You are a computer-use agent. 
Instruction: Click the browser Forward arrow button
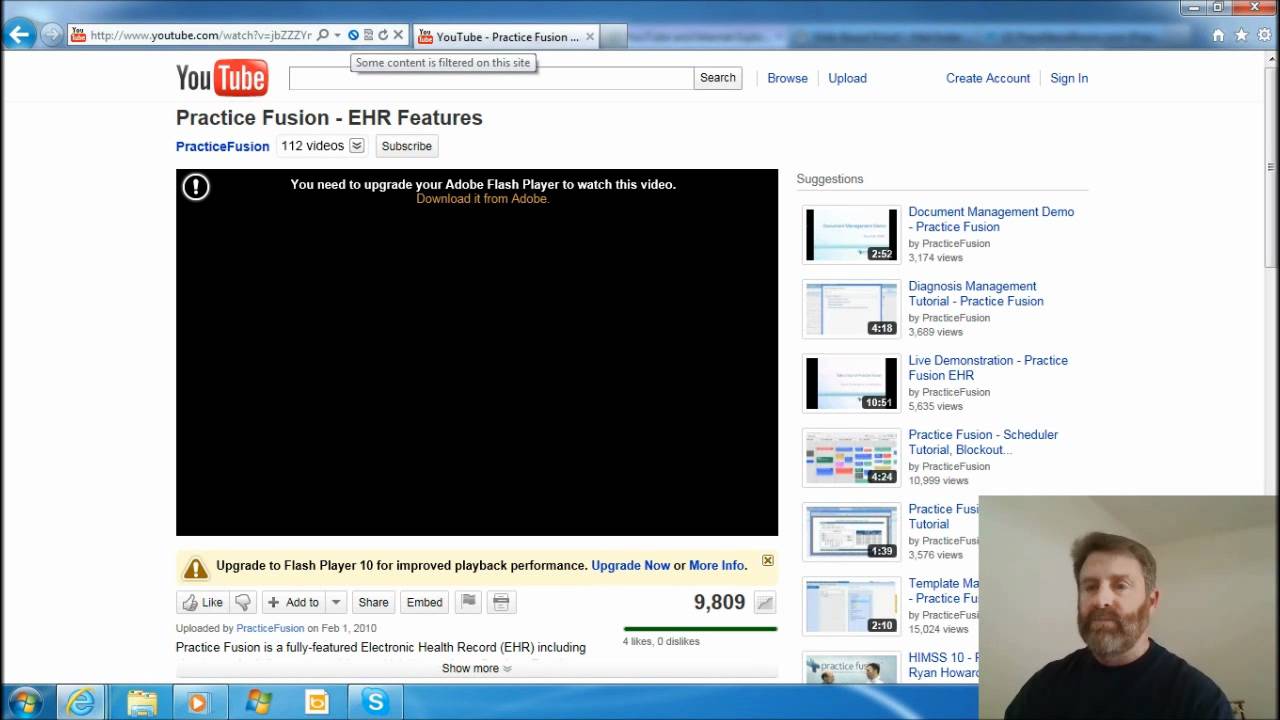pyautogui.click(x=50, y=35)
